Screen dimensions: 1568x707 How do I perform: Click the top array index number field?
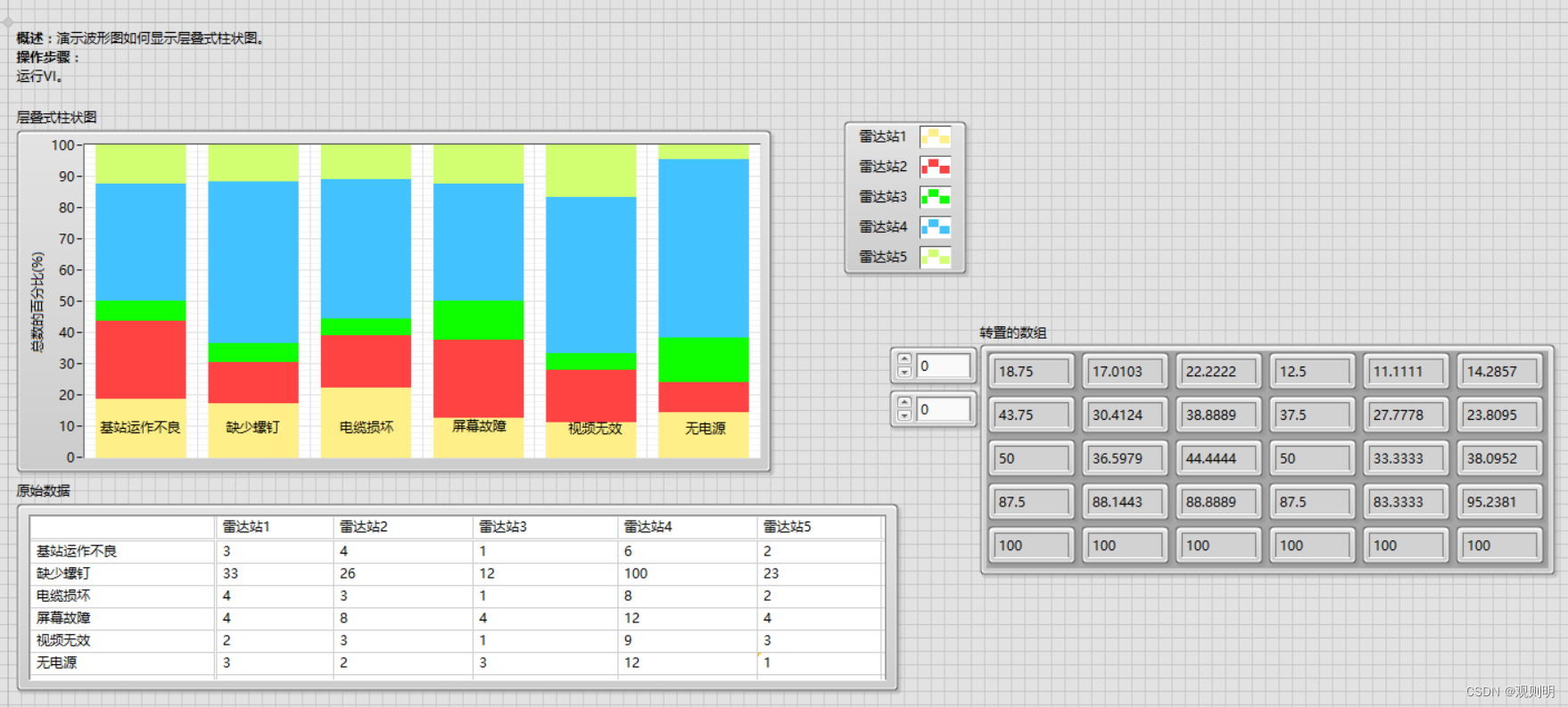tap(943, 366)
